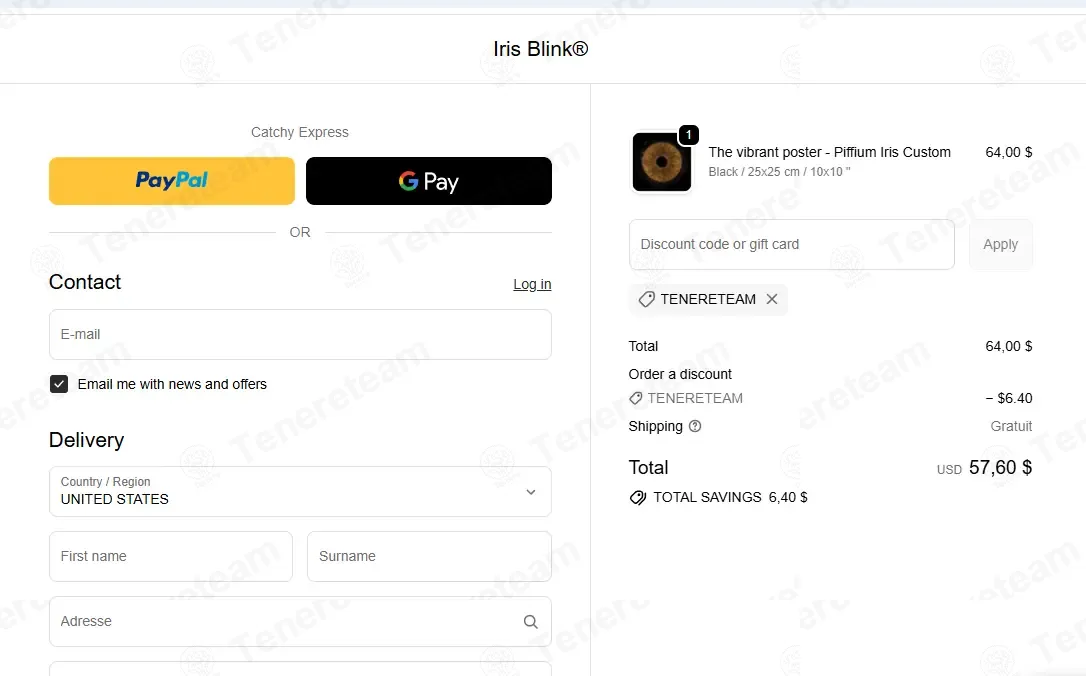
Task: Select the First name field
Action: coord(170,556)
